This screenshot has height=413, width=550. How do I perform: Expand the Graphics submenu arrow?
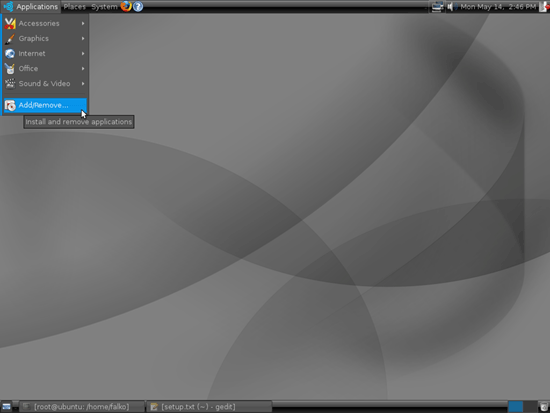click(83, 38)
